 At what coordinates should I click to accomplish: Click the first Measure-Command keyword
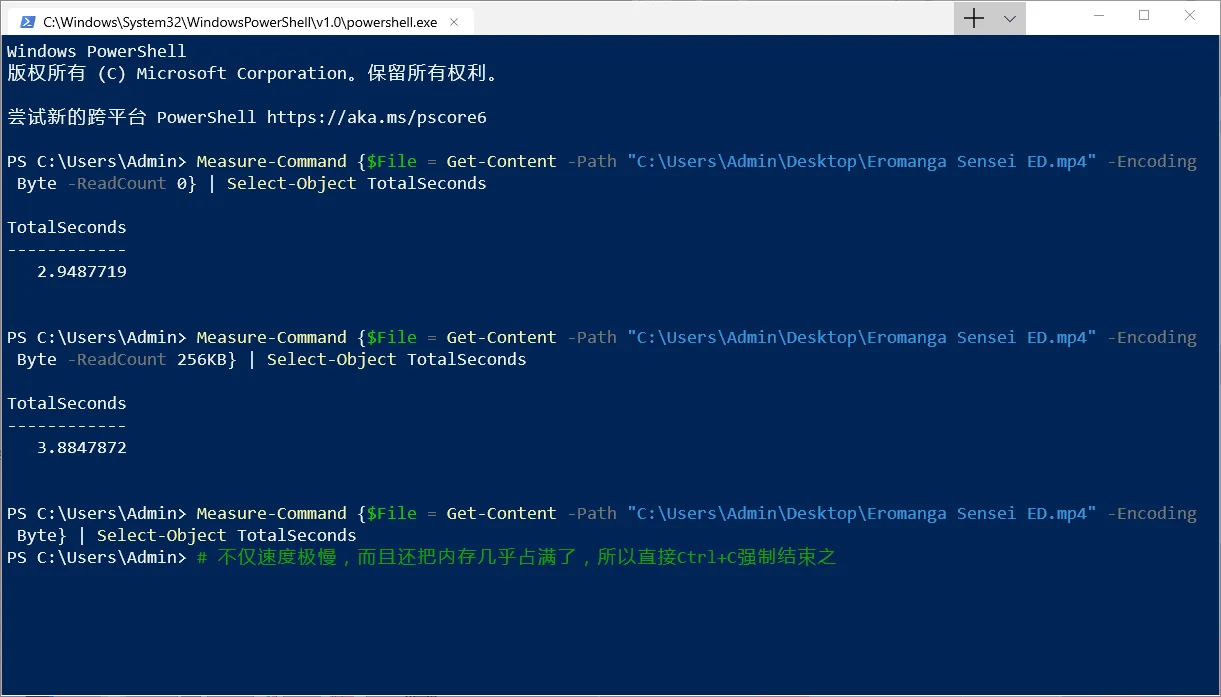point(272,161)
